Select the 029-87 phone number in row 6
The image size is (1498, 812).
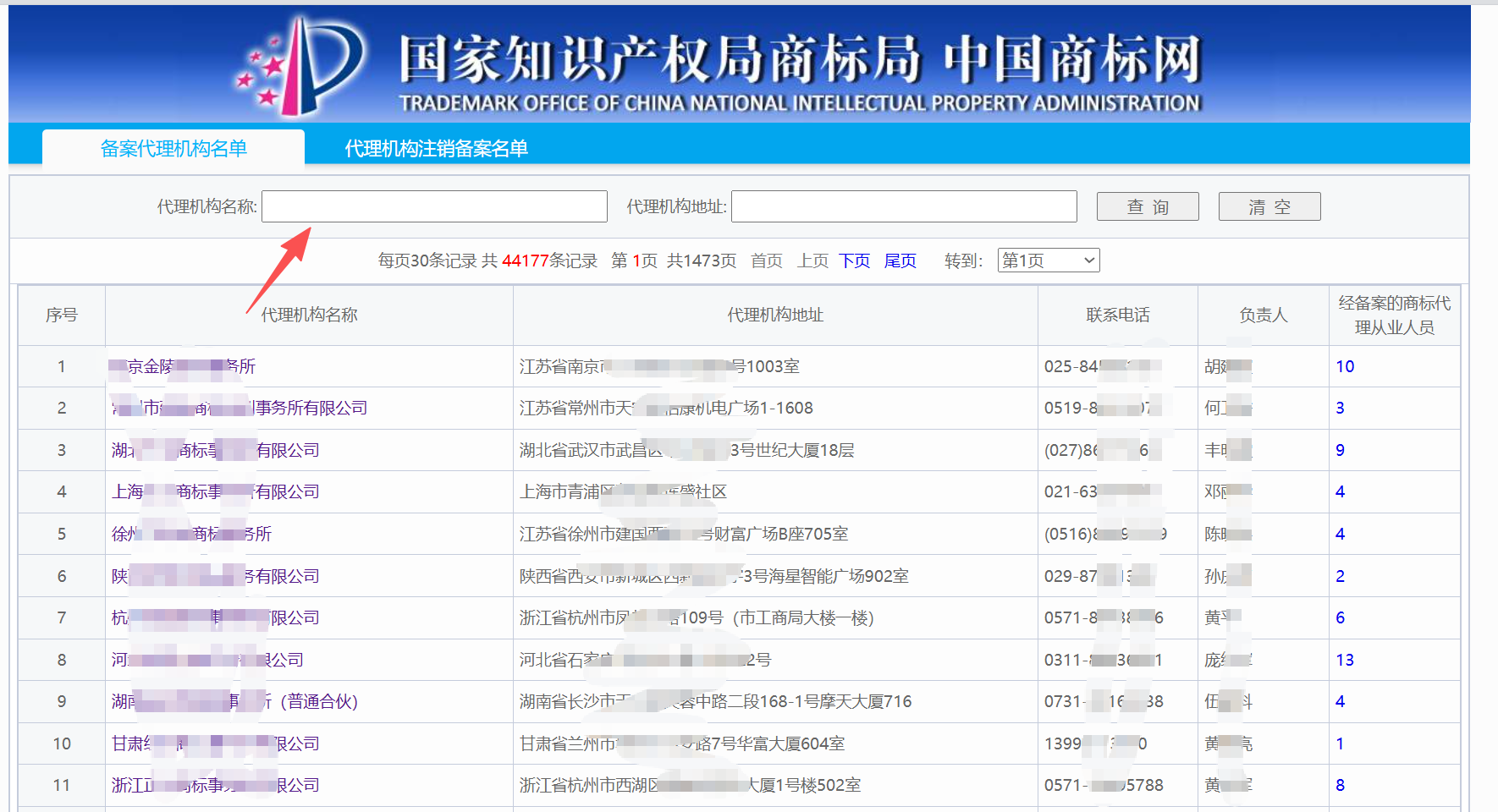click(x=1099, y=576)
